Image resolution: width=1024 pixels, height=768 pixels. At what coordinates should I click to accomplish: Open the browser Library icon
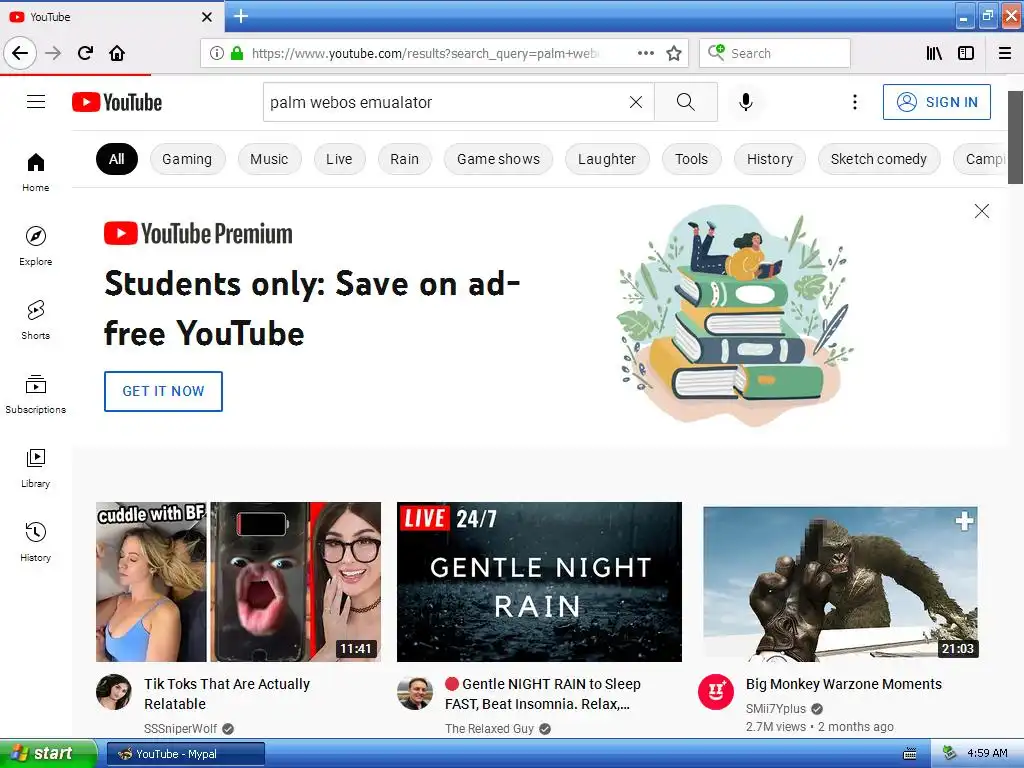(x=934, y=53)
